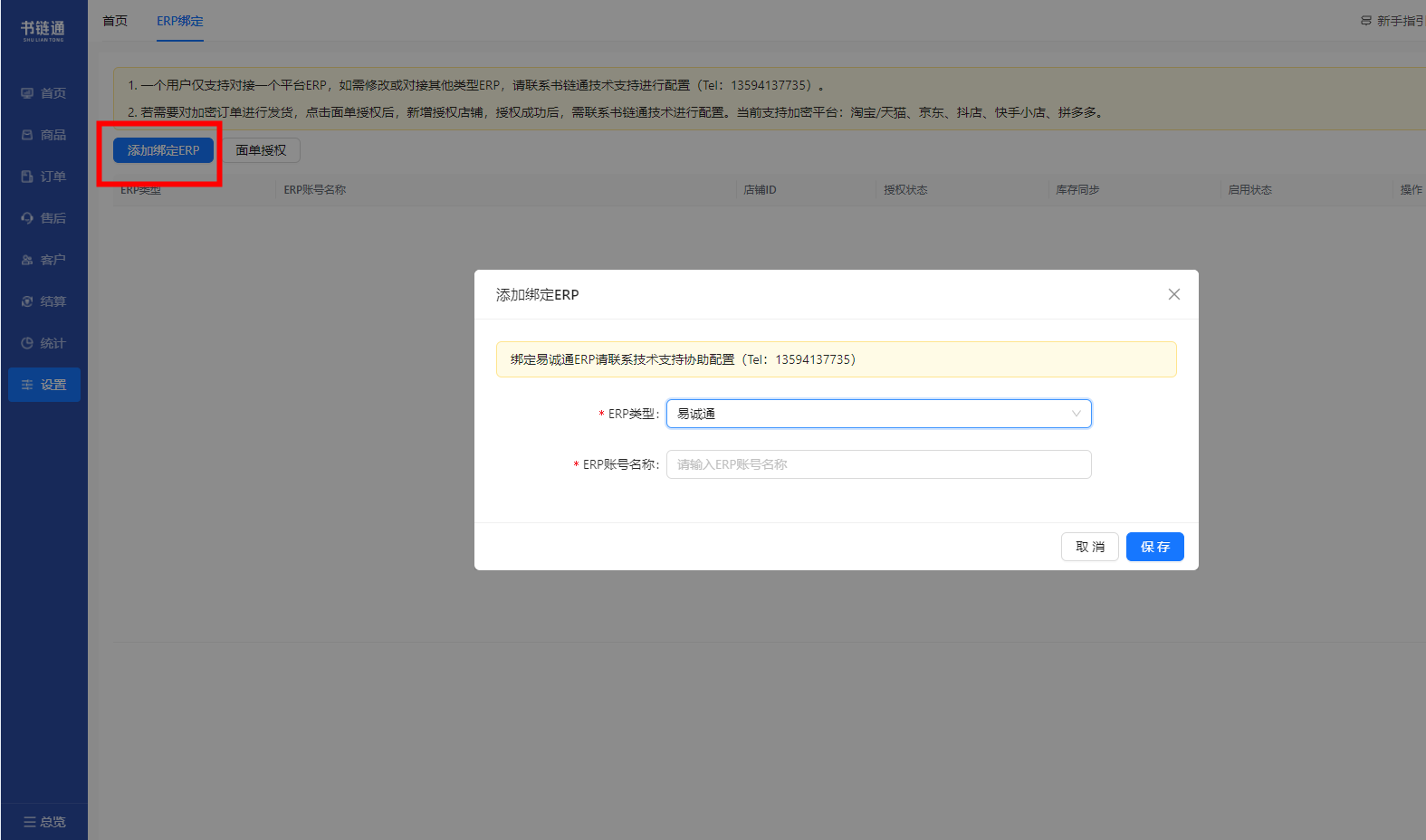The height and width of the screenshot is (840, 1426).
Task: Click the ERP类型 dropdown arrow
Action: (x=1077, y=414)
